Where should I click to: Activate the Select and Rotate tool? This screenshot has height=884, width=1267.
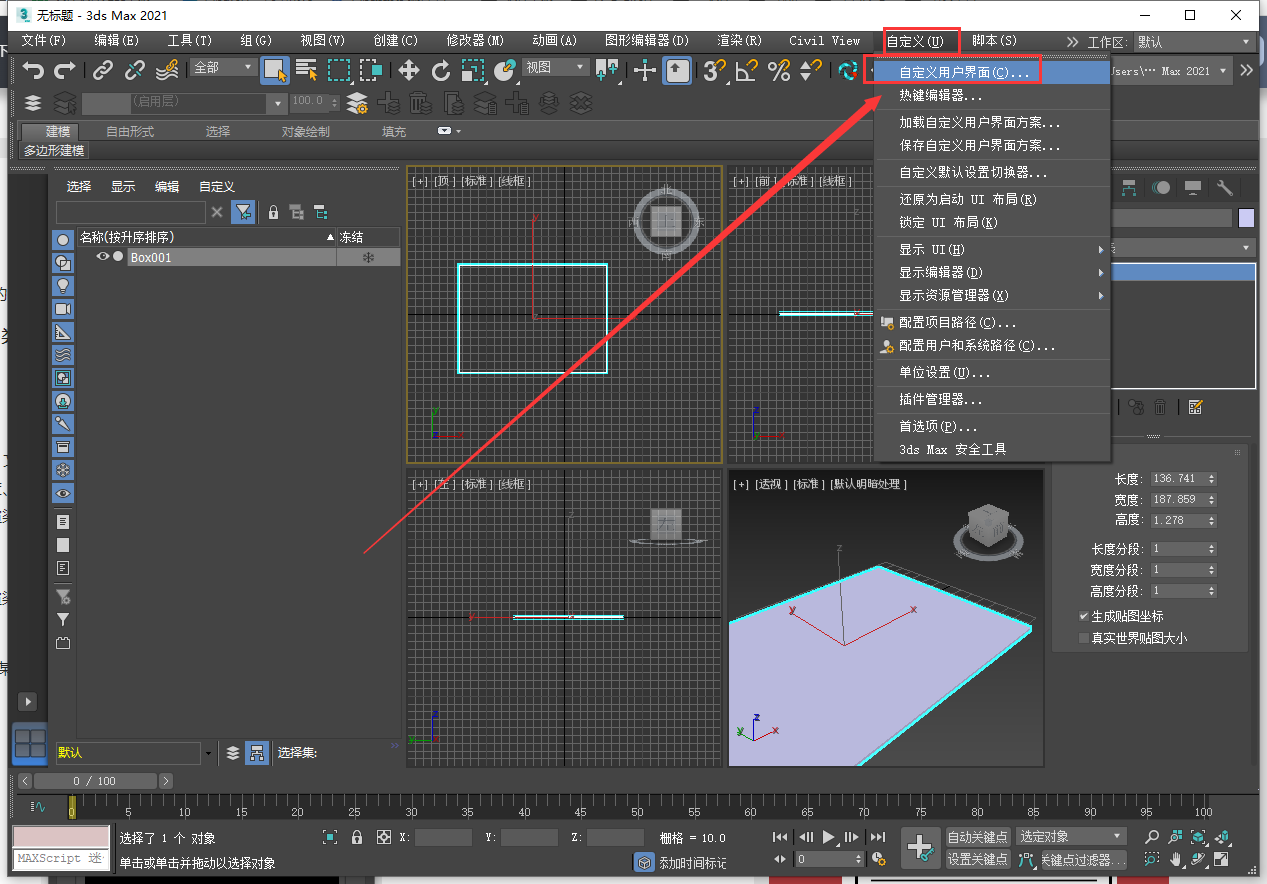click(441, 70)
